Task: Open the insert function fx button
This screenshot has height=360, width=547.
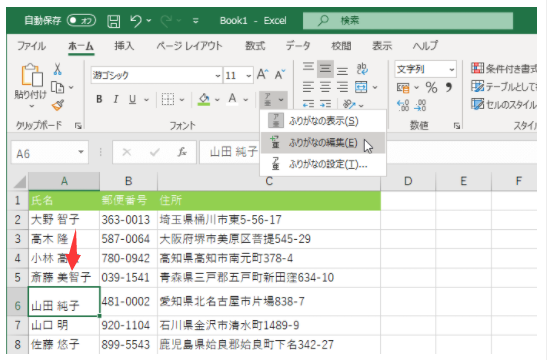Action: coord(182,152)
